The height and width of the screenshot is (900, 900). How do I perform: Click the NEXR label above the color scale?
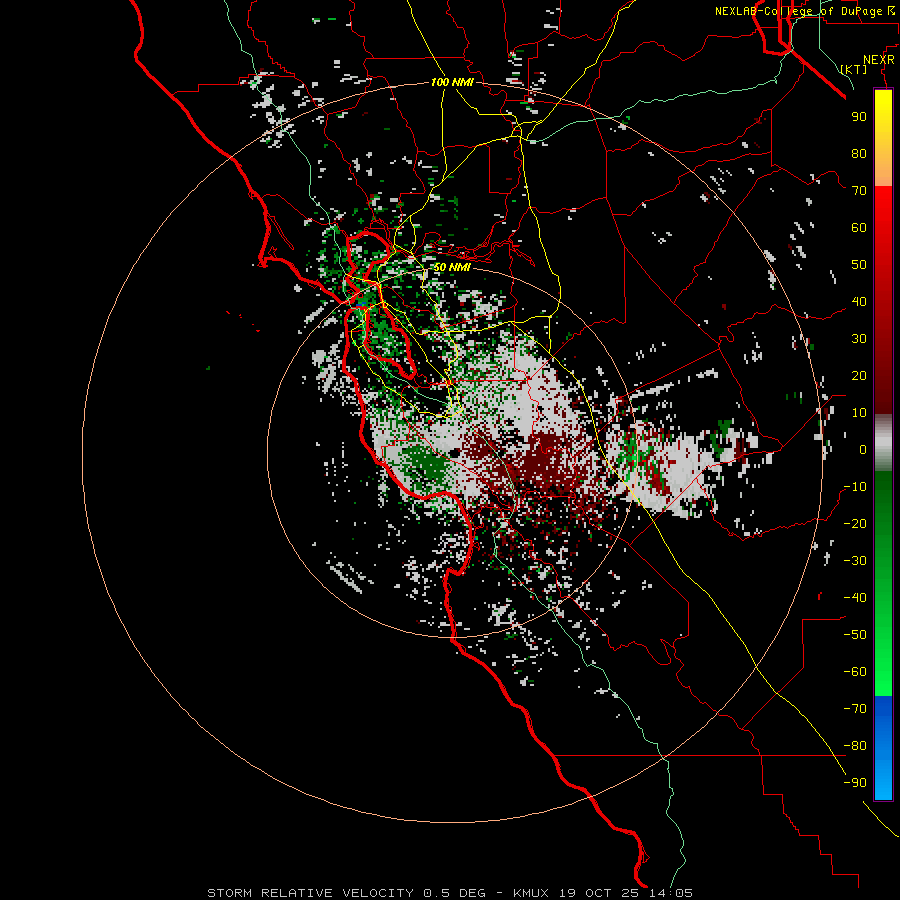(x=879, y=60)
